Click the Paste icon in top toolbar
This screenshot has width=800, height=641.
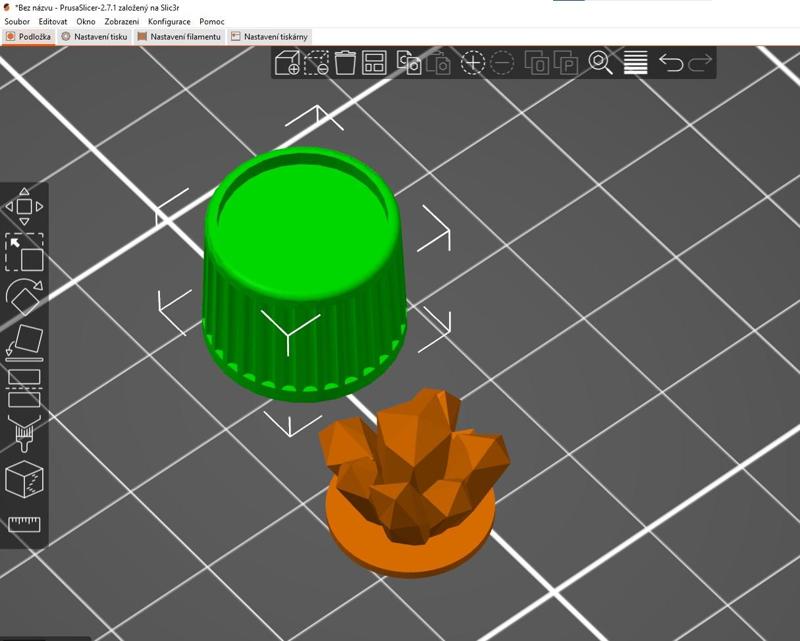click(438, 63)
